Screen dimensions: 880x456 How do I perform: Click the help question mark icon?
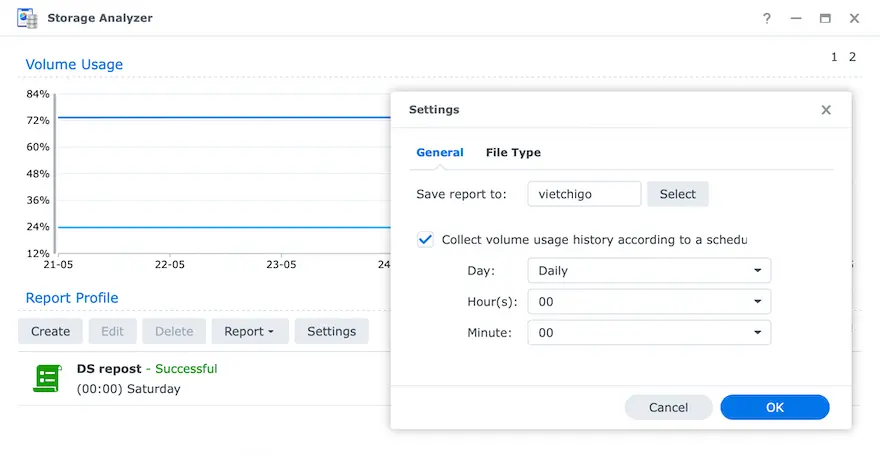click(767, 18)
